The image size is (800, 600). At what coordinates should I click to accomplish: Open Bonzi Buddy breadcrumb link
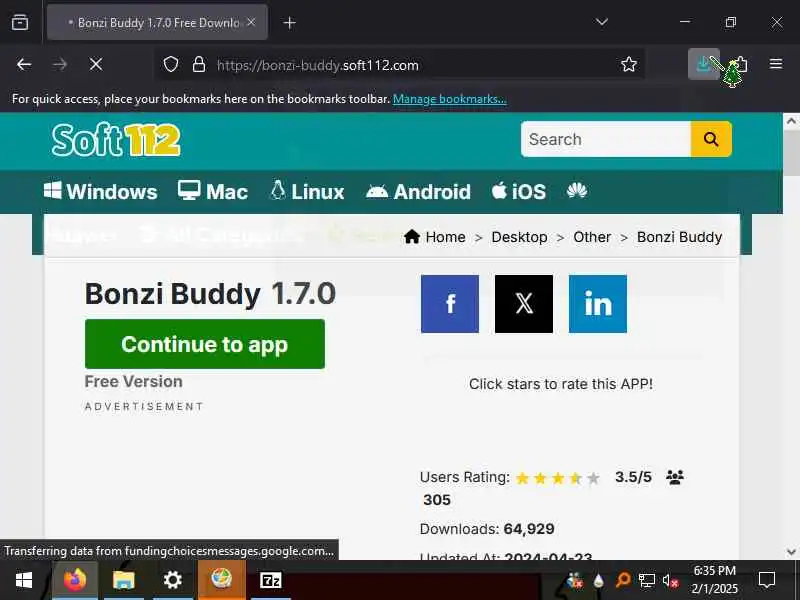click(x=680, y=237)
